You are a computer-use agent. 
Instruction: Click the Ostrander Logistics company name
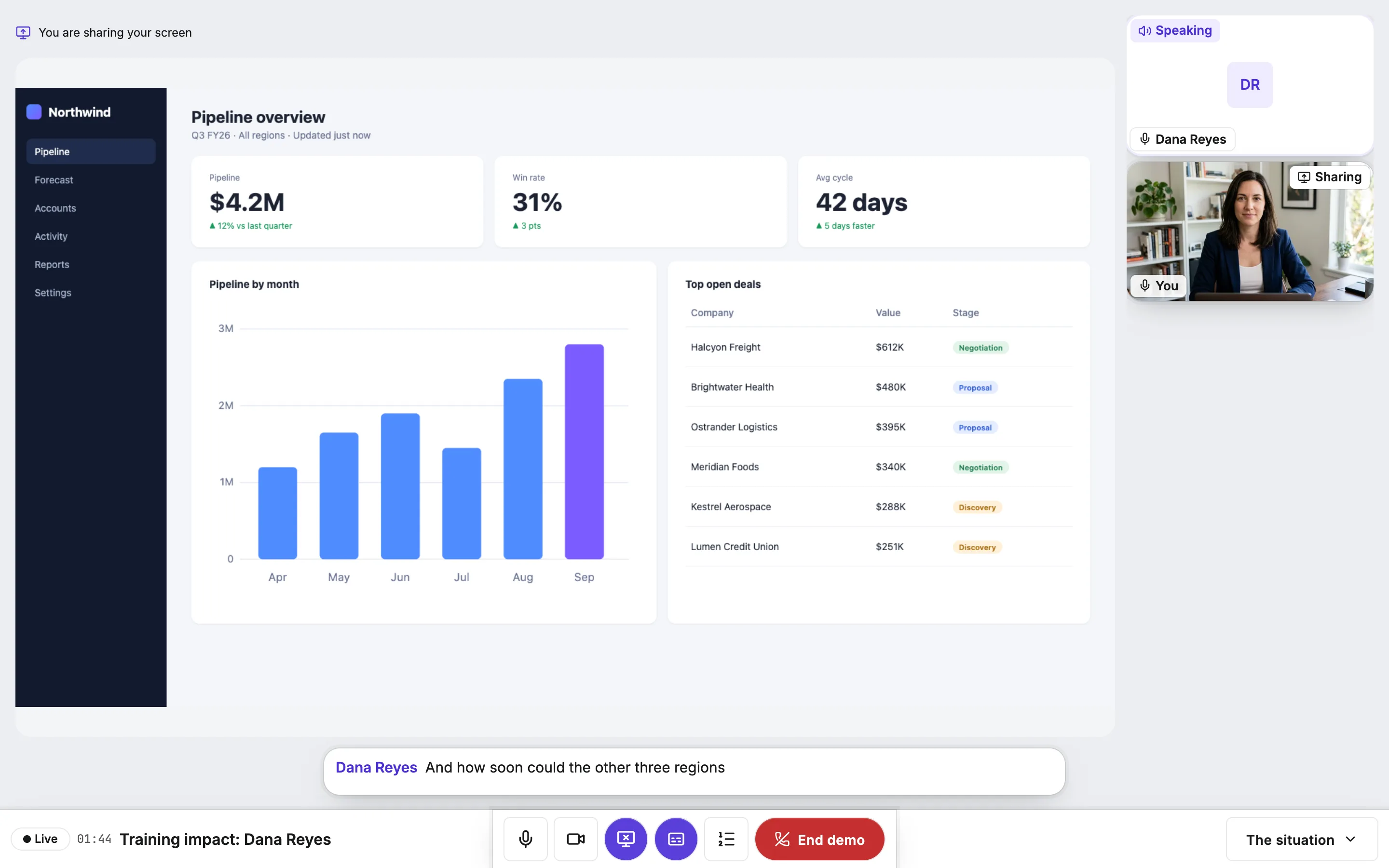click(x=734, y=427)
